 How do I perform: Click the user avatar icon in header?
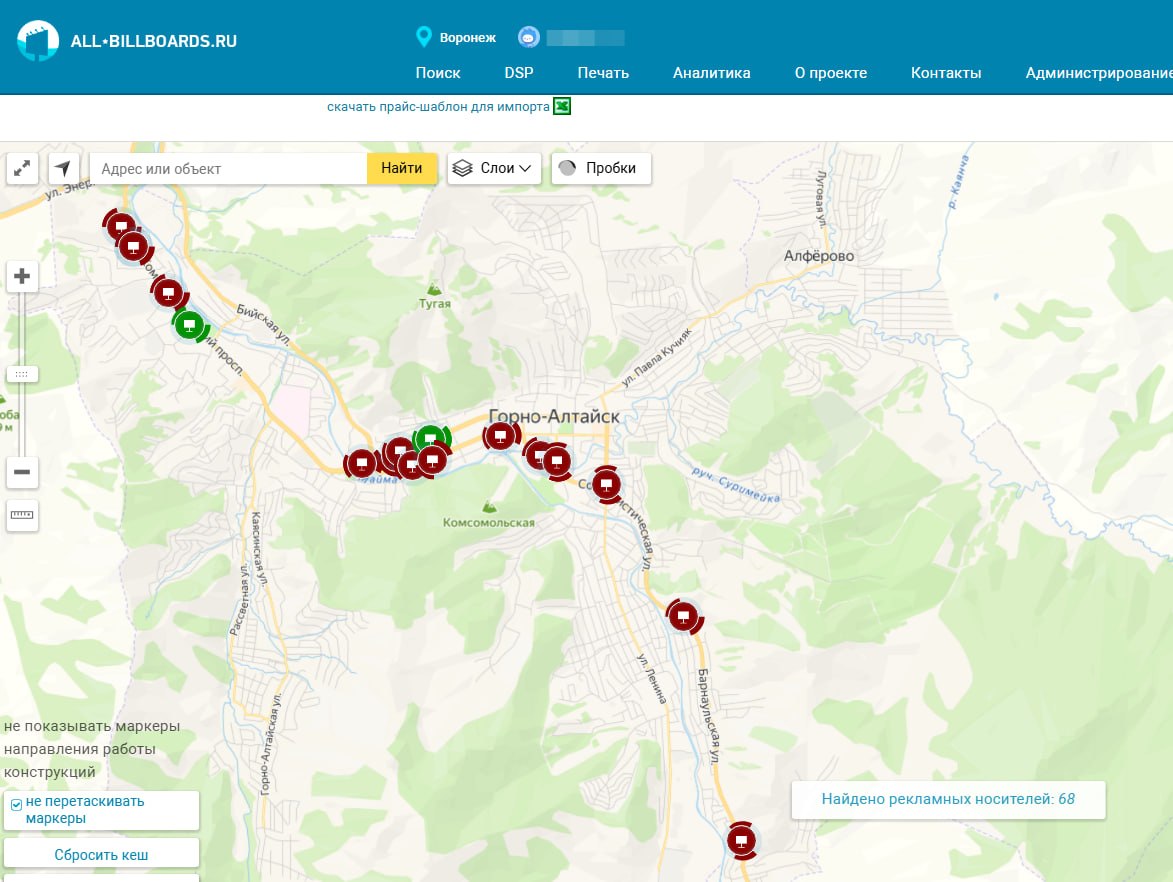pos(529,37)
